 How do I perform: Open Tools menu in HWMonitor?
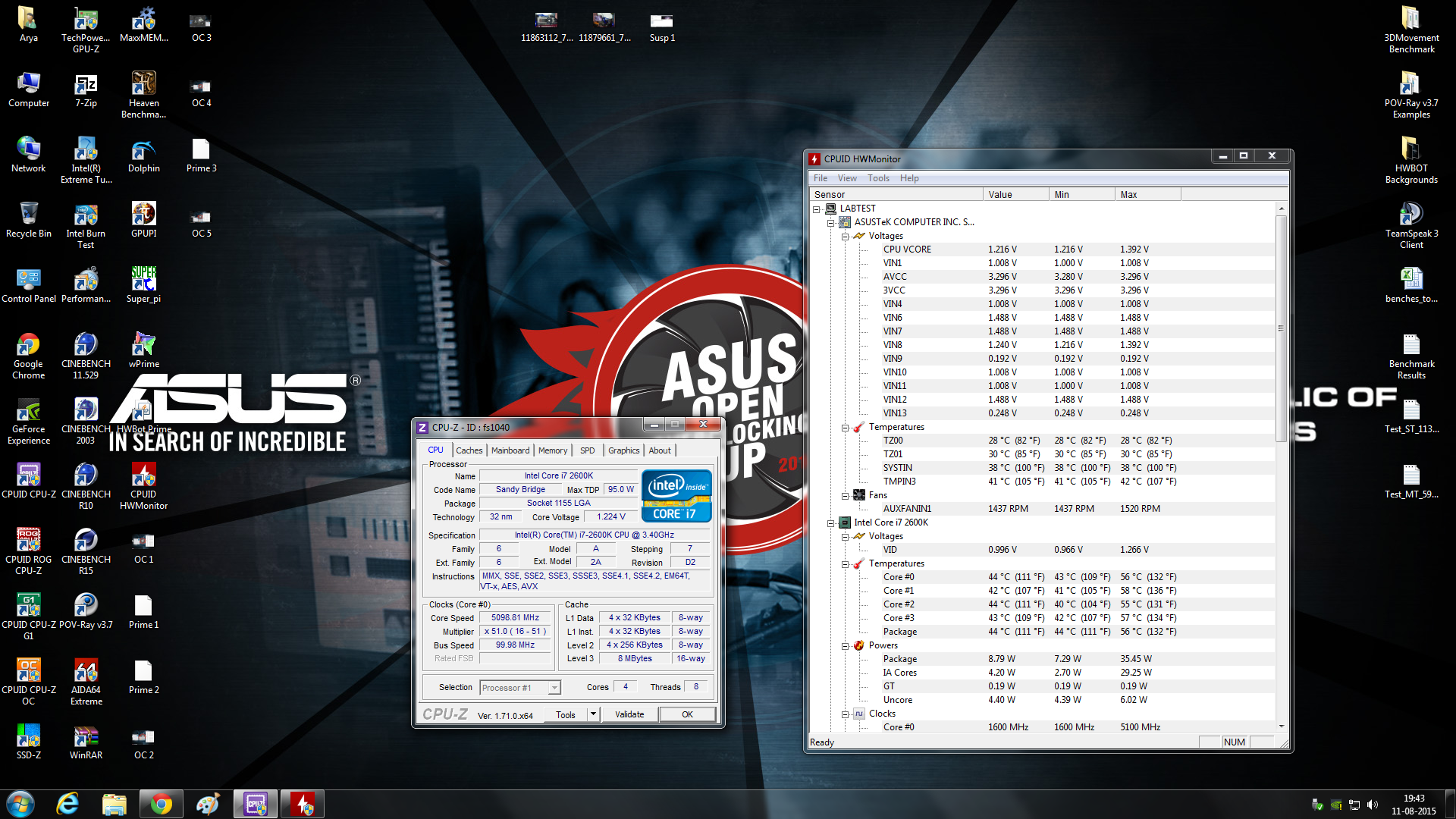[x=878, y=178]
